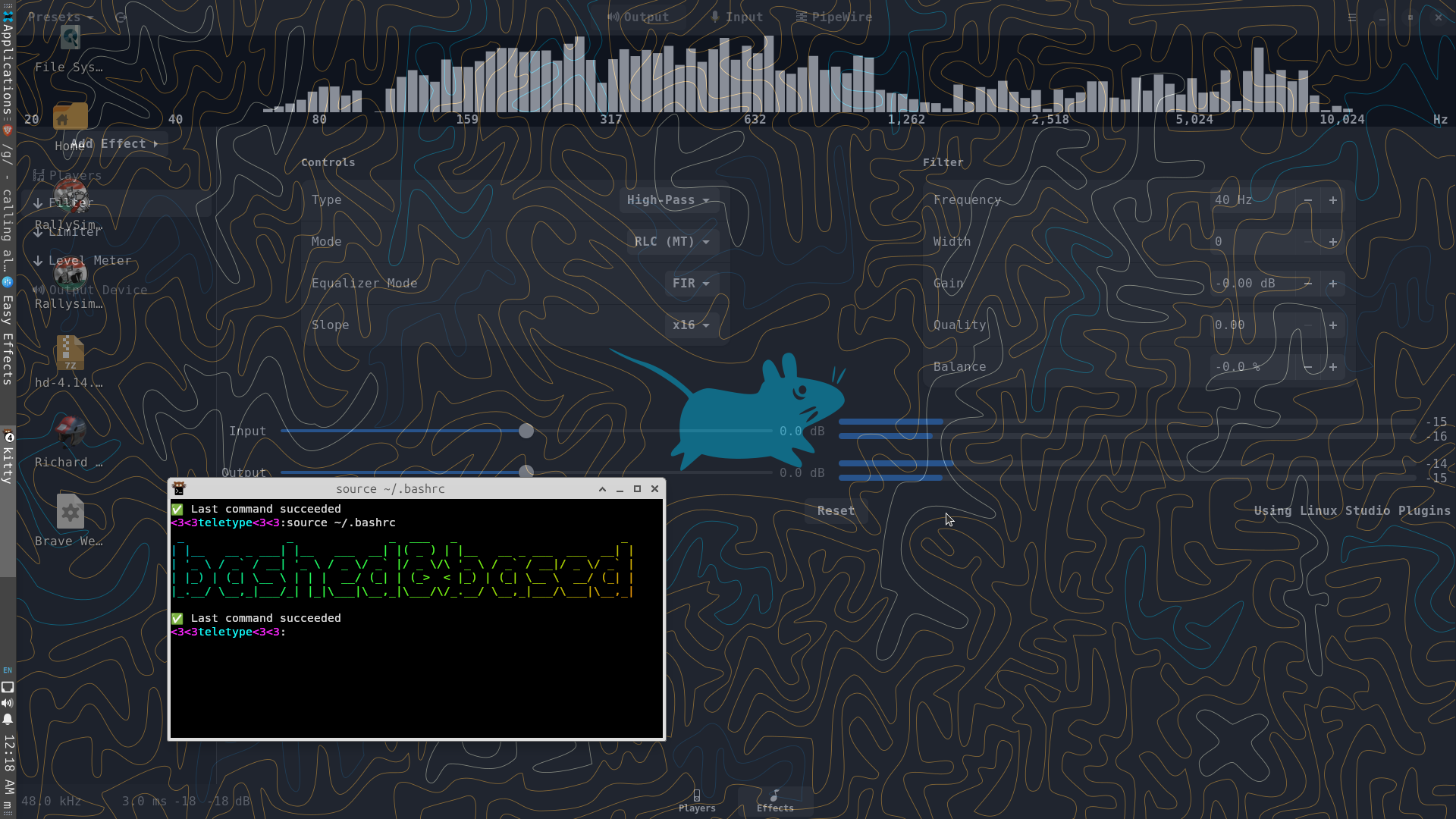Image resolution: width=1456 pixels, height=819 pixels.
Task: Click the 10,024 spectrum frequency label
Action: (1341, 120)
